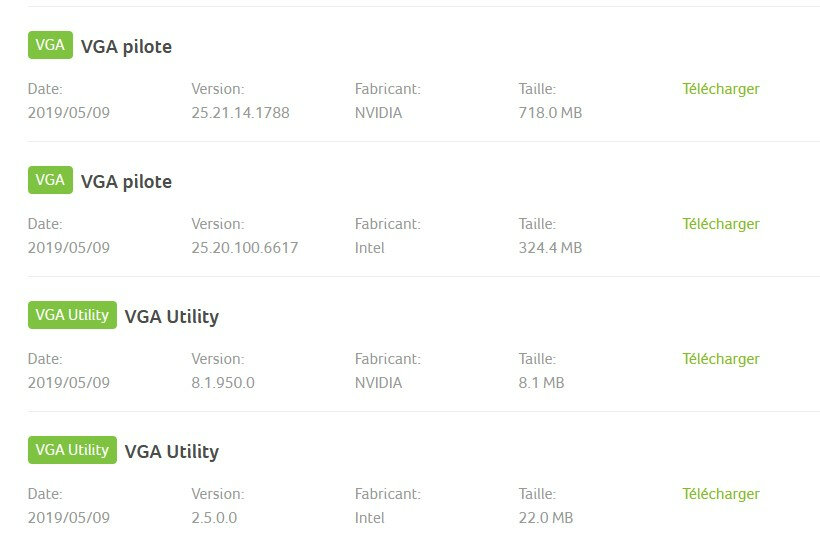Click the 324.4 MB file size
The height and width of the screenshot is (545, 820).
[x=550, y=248]
